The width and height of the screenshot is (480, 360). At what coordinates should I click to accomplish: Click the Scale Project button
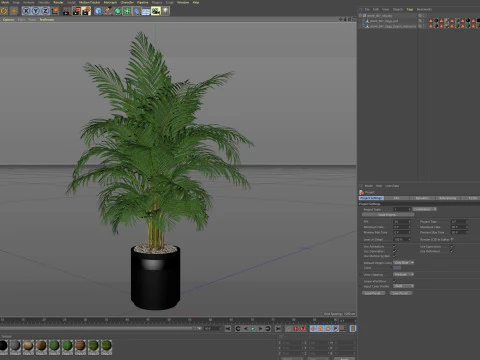[387, 215]
